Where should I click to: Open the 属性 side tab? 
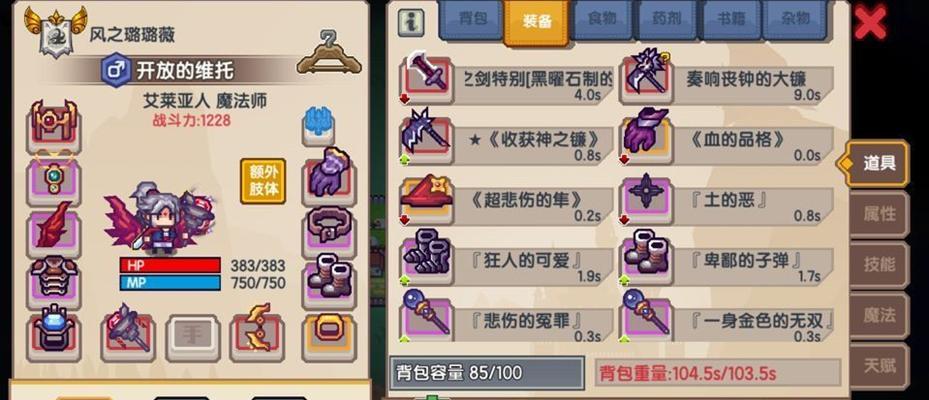pos(879,214)
